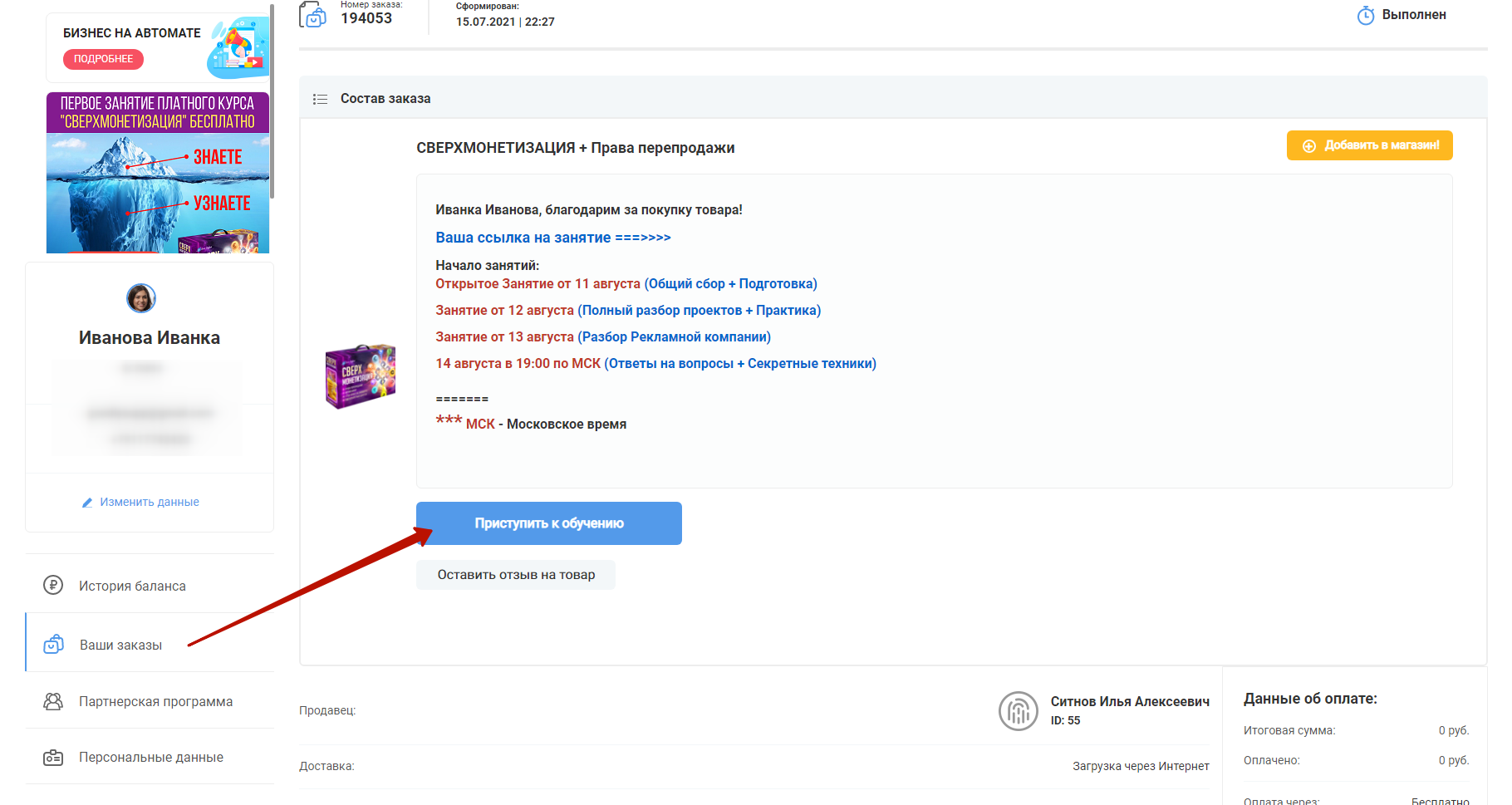This screenshot has height=805, width=1512.
Task: Click Открытое Занятие от 11 августа line
Action: (x=626, y=284)
